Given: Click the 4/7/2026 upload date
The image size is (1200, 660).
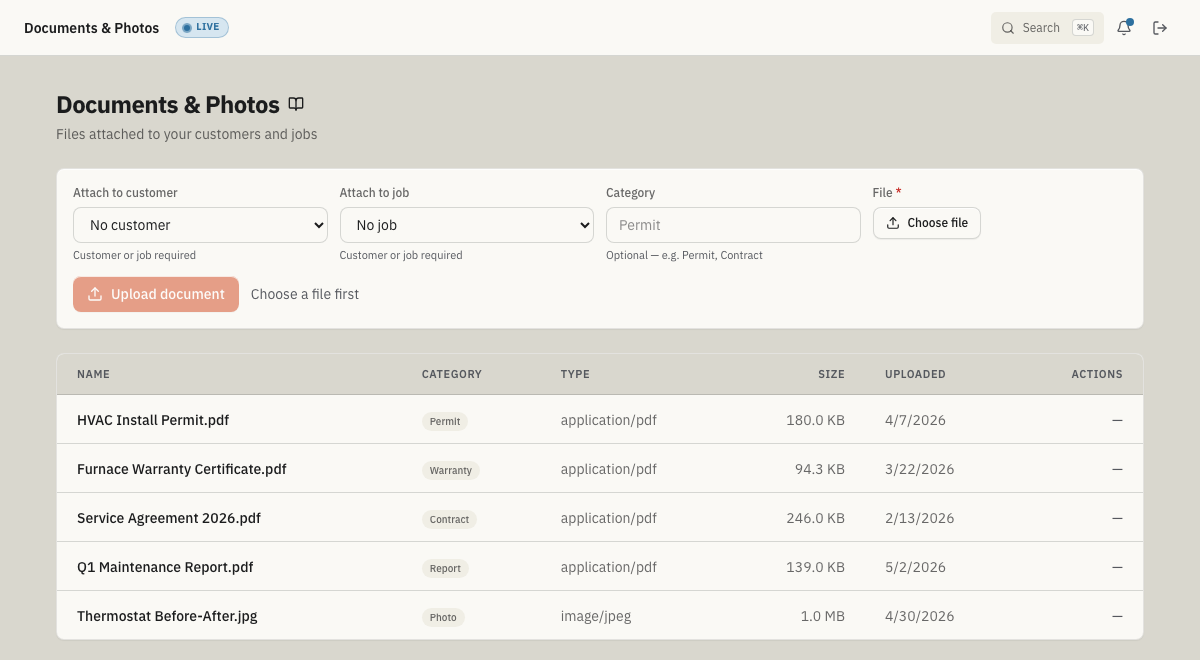Looking at the screenshot, I should pyautogui.click(x=915, y=420).
